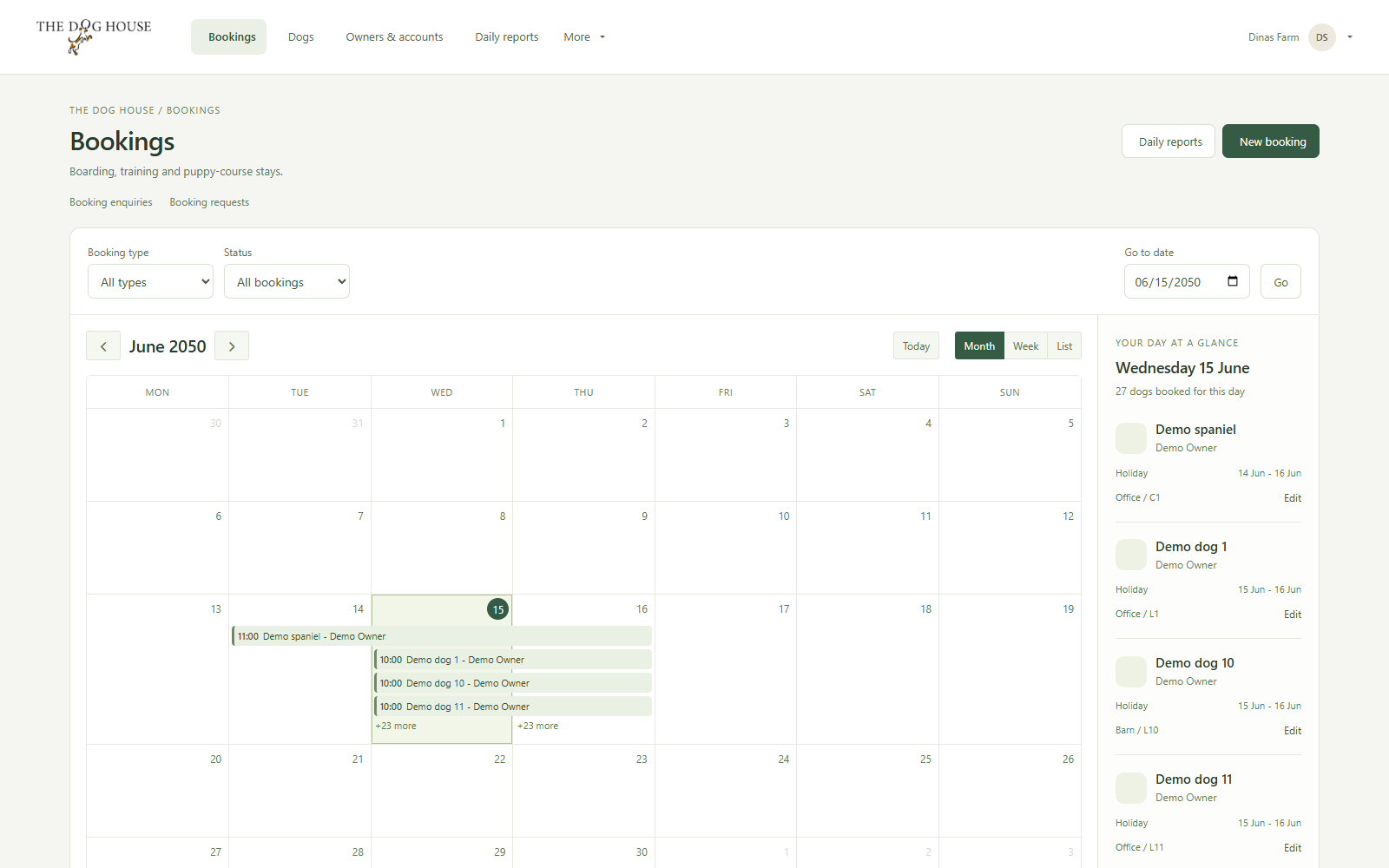Edit Demo dog 10 booking in sidebar

pos(1293,731)
